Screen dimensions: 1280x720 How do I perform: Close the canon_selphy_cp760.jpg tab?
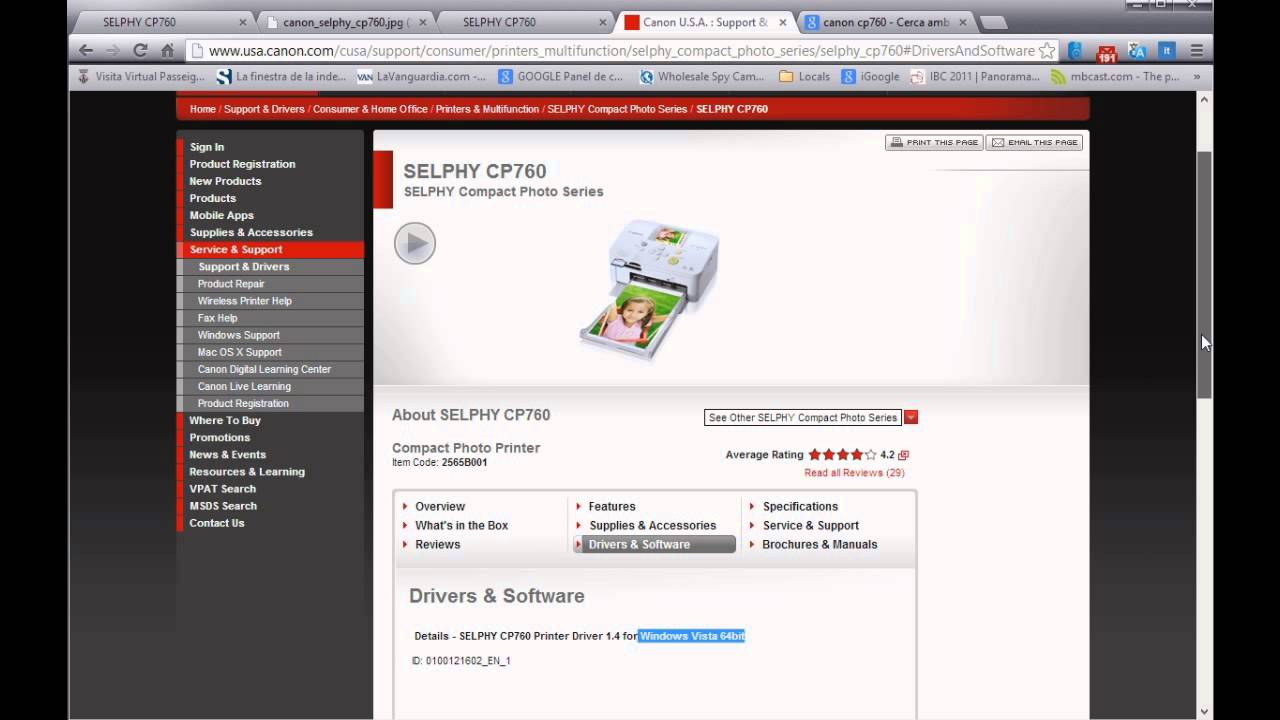click(x=423, y=22)
